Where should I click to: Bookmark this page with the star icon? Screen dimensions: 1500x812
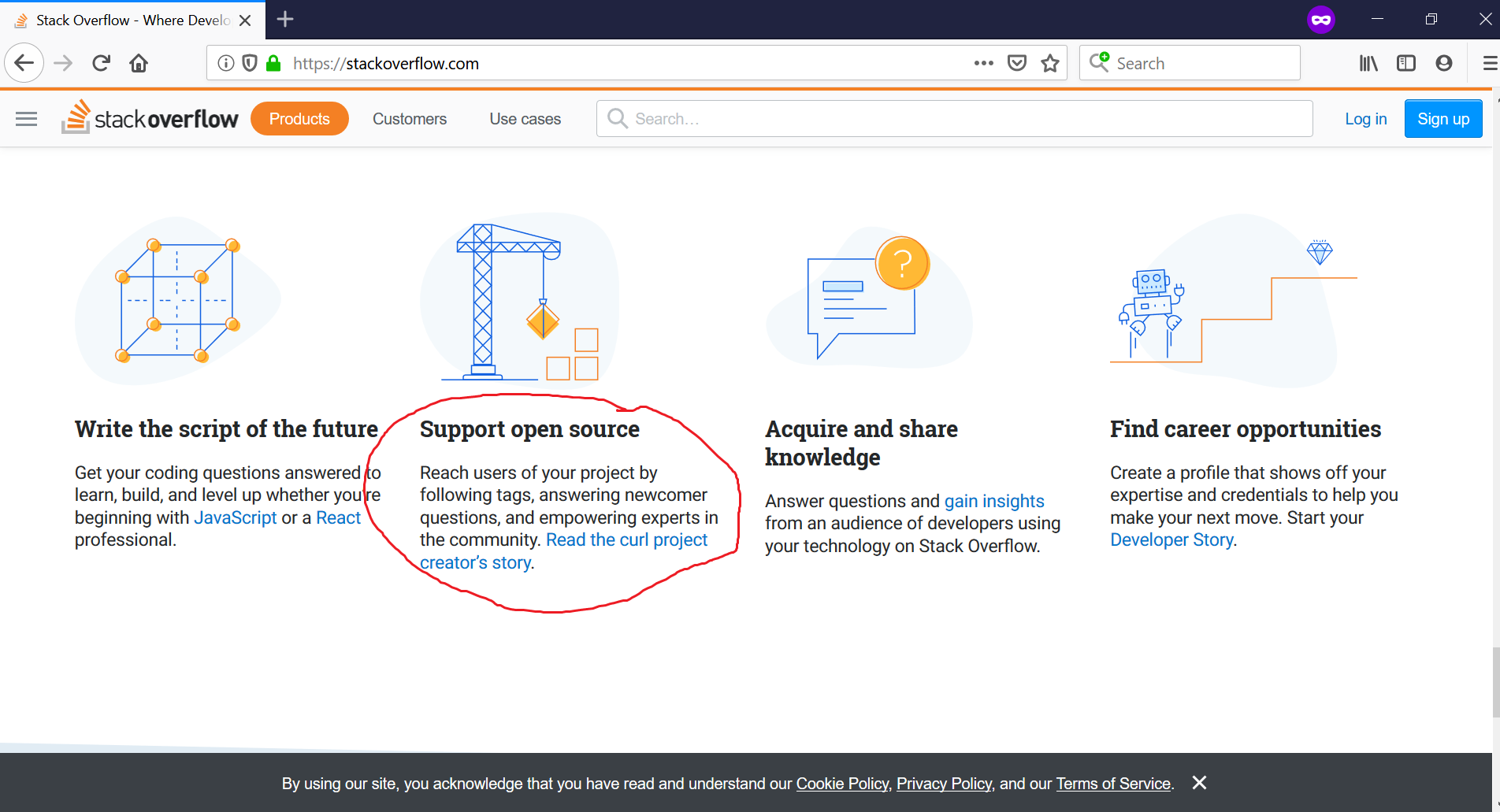[x=1049, y=63]
